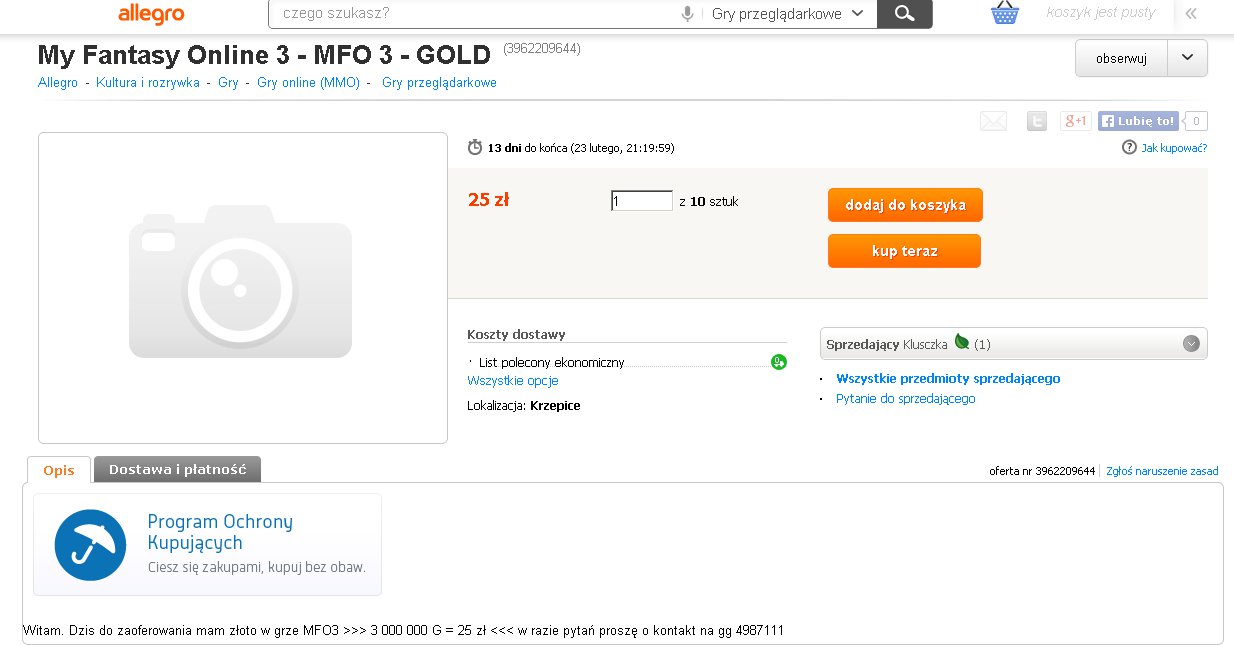The height and width of the screenshot is (645, 1234).
Task: Expand the Sprzedający seller panel
Action: click(1191, 343)
